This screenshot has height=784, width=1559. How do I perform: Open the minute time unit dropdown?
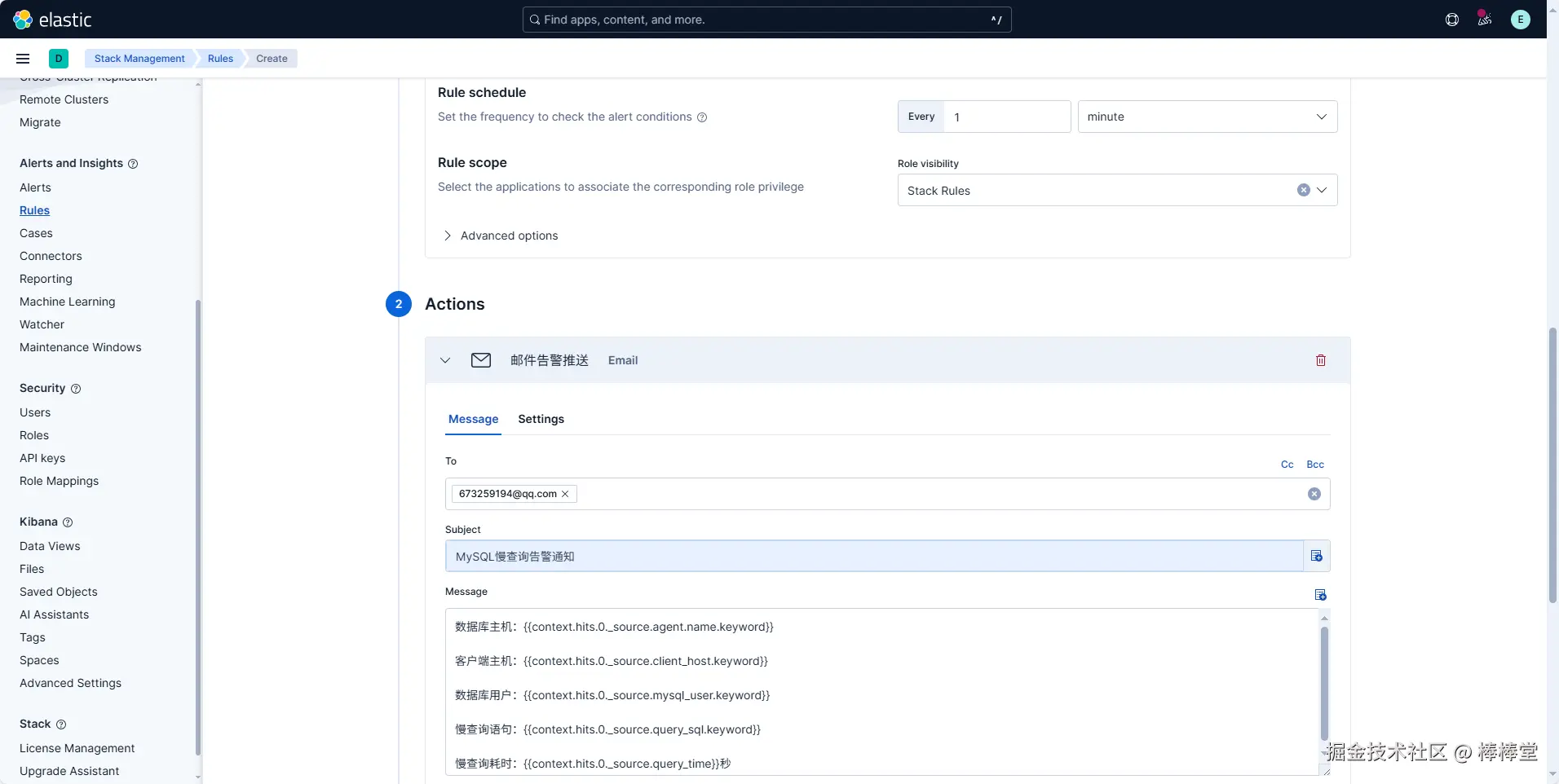[x=1208, y=117]
